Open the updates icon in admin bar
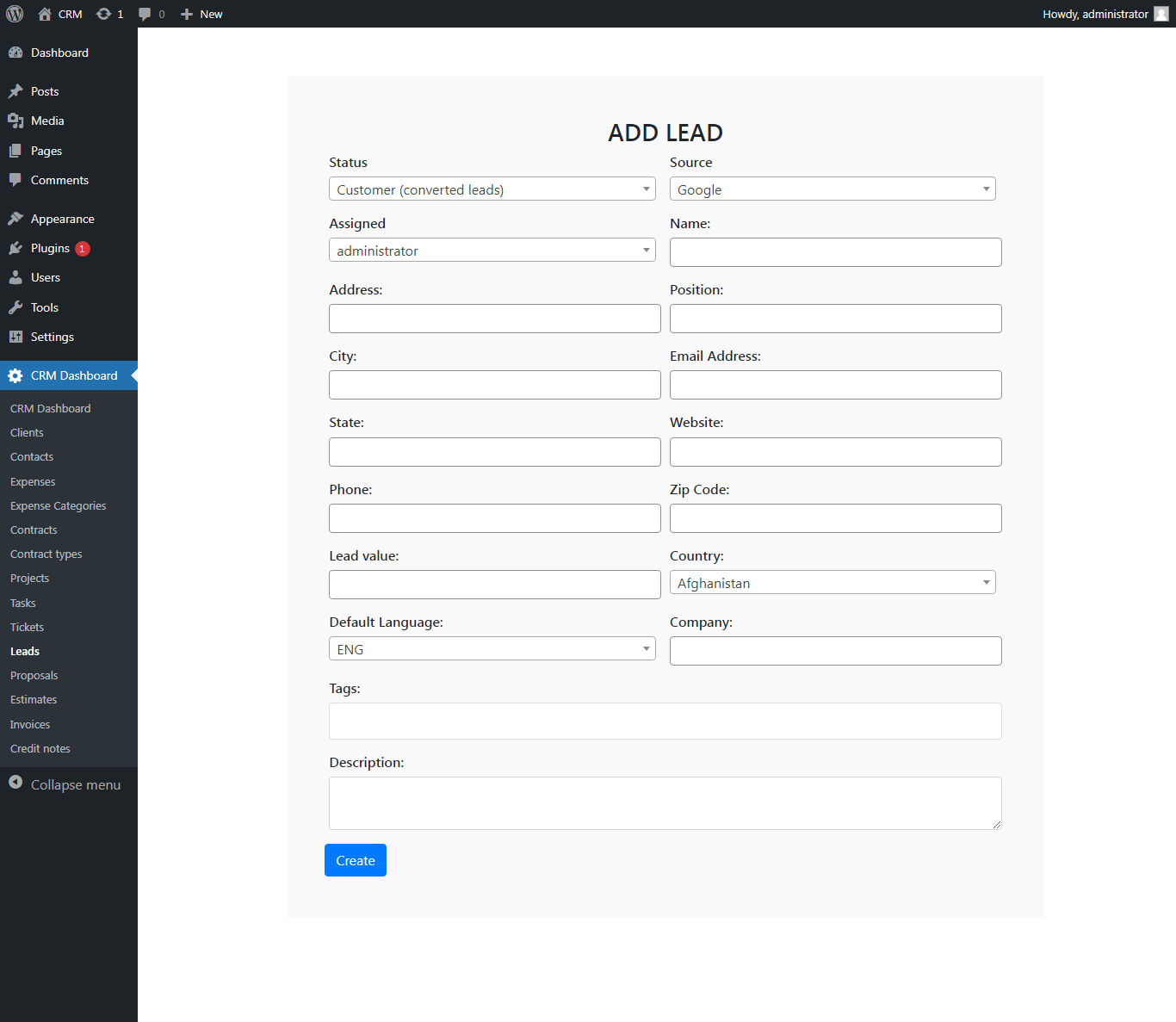The image size is (1176, 1022). pos(104,14)
